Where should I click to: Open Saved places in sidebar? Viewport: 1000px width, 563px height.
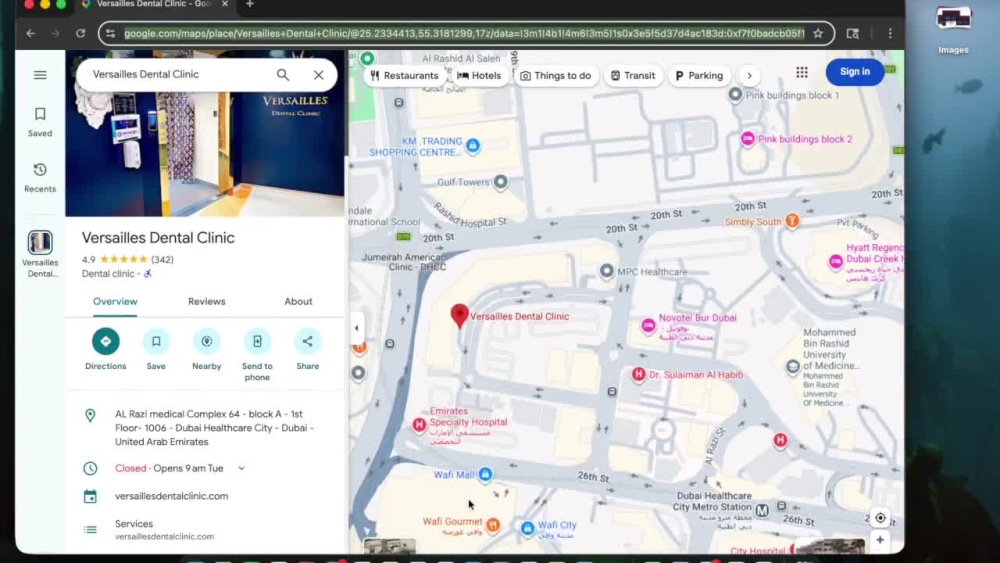40,122
